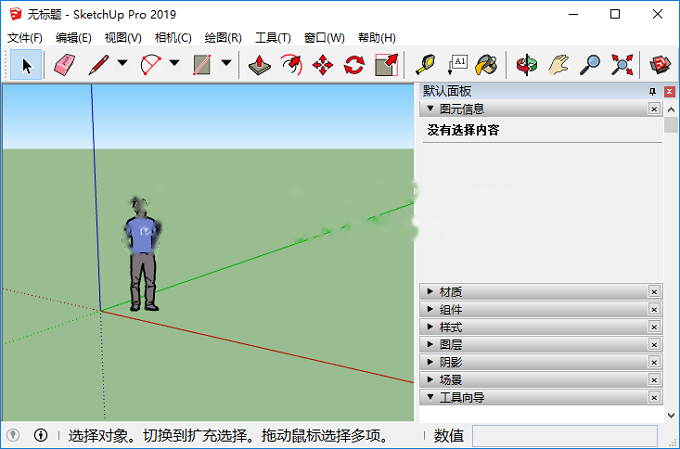Select the Zoom magnifier tool

pyautogui.click(x=590, y=65)
